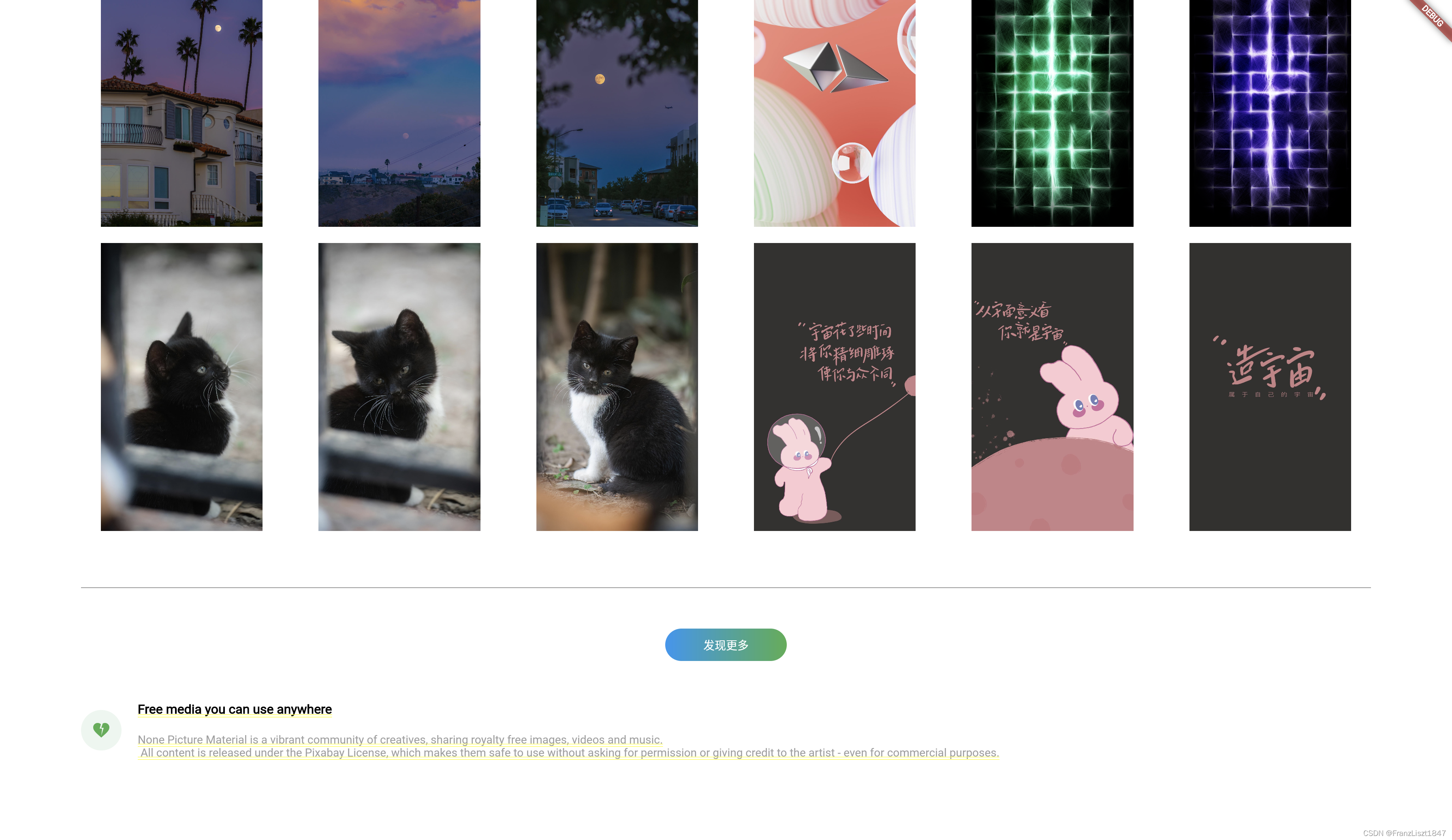Select the moonlit street night photo
Image resolution: width=1452 pixels, height=840 pixels.
(x=617, y=113)
